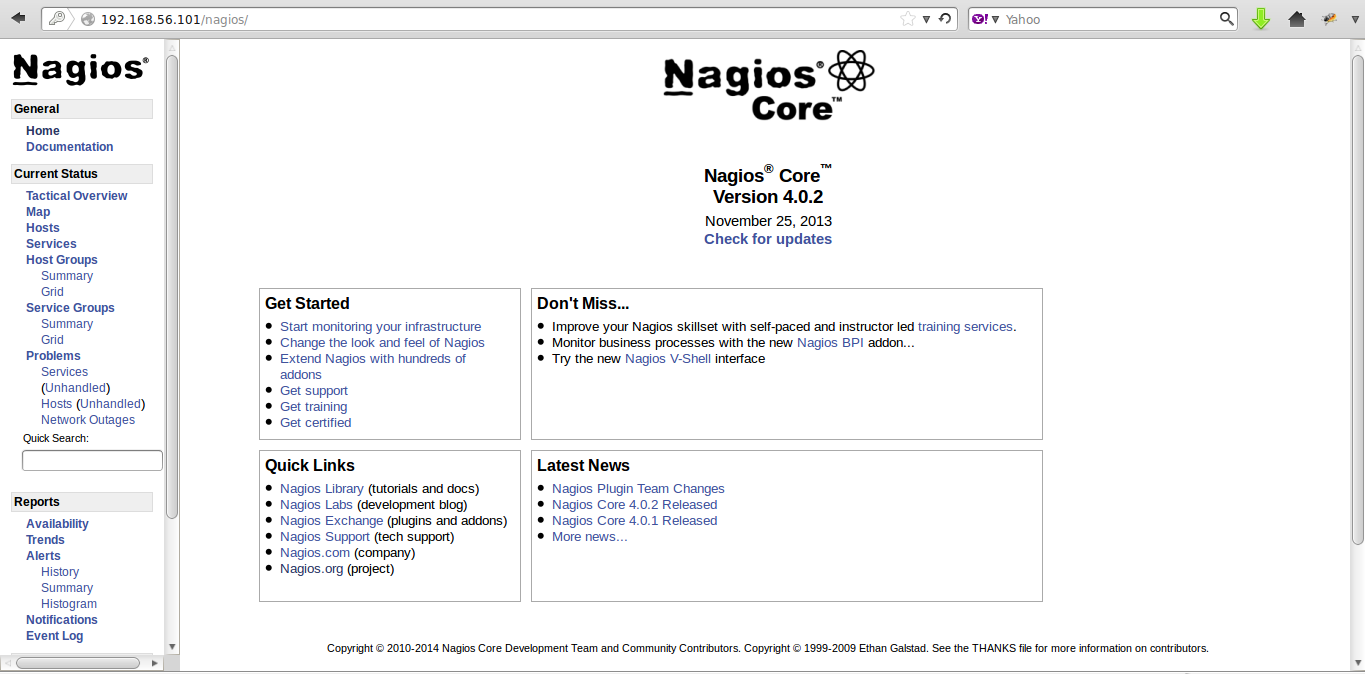Show the Services status page

coord(51,244)
